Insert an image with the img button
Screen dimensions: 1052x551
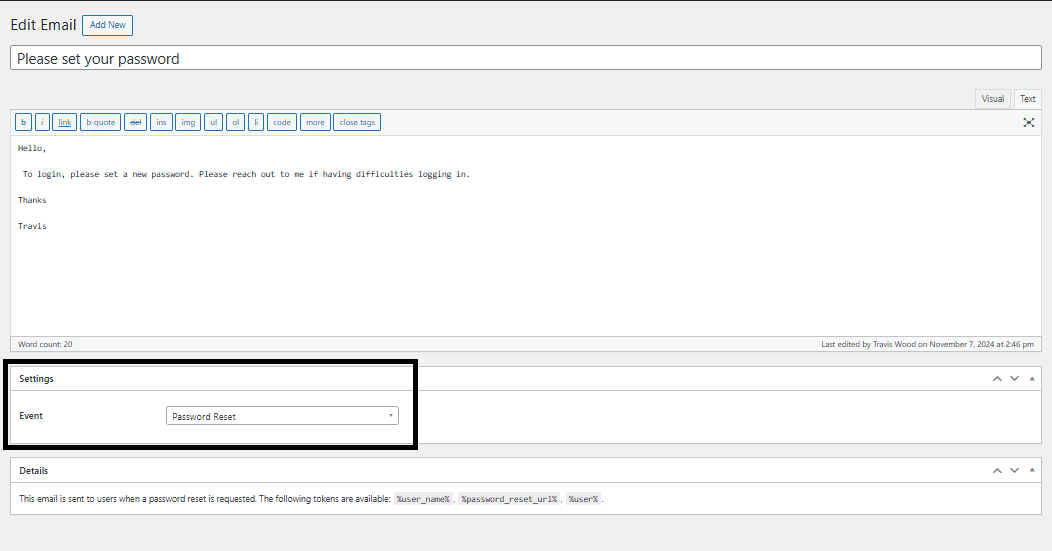tap(188, 122)
